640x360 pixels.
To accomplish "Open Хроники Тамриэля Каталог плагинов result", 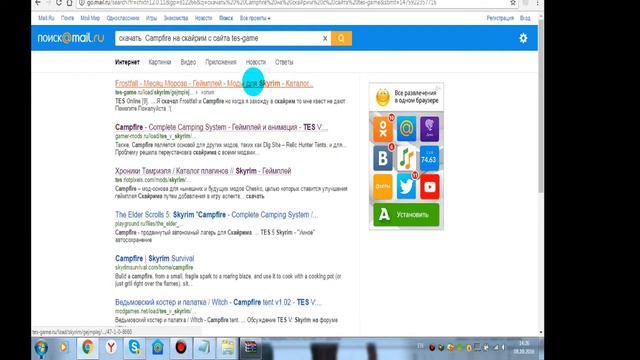I will pos(203,171).
